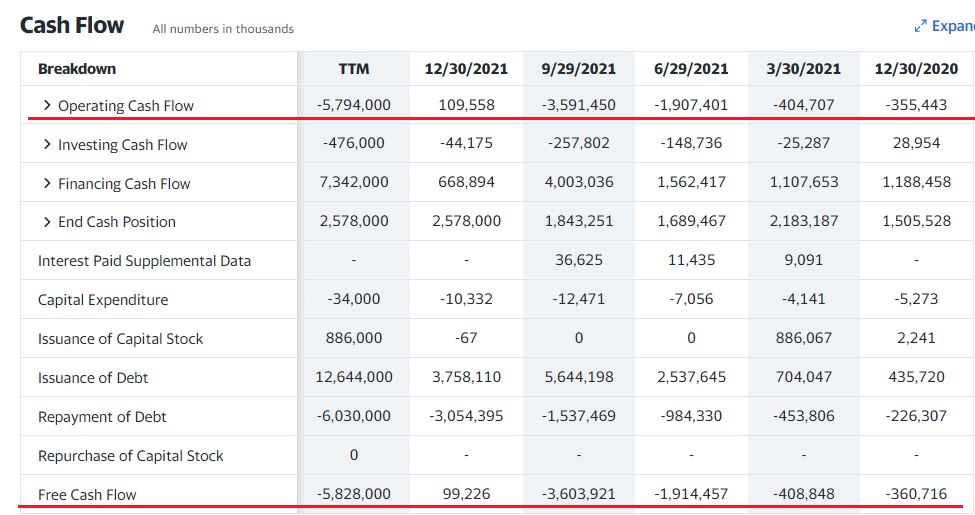Click Operating Cash Flow value 109,558
975x515 pixels.
point(466,104)
